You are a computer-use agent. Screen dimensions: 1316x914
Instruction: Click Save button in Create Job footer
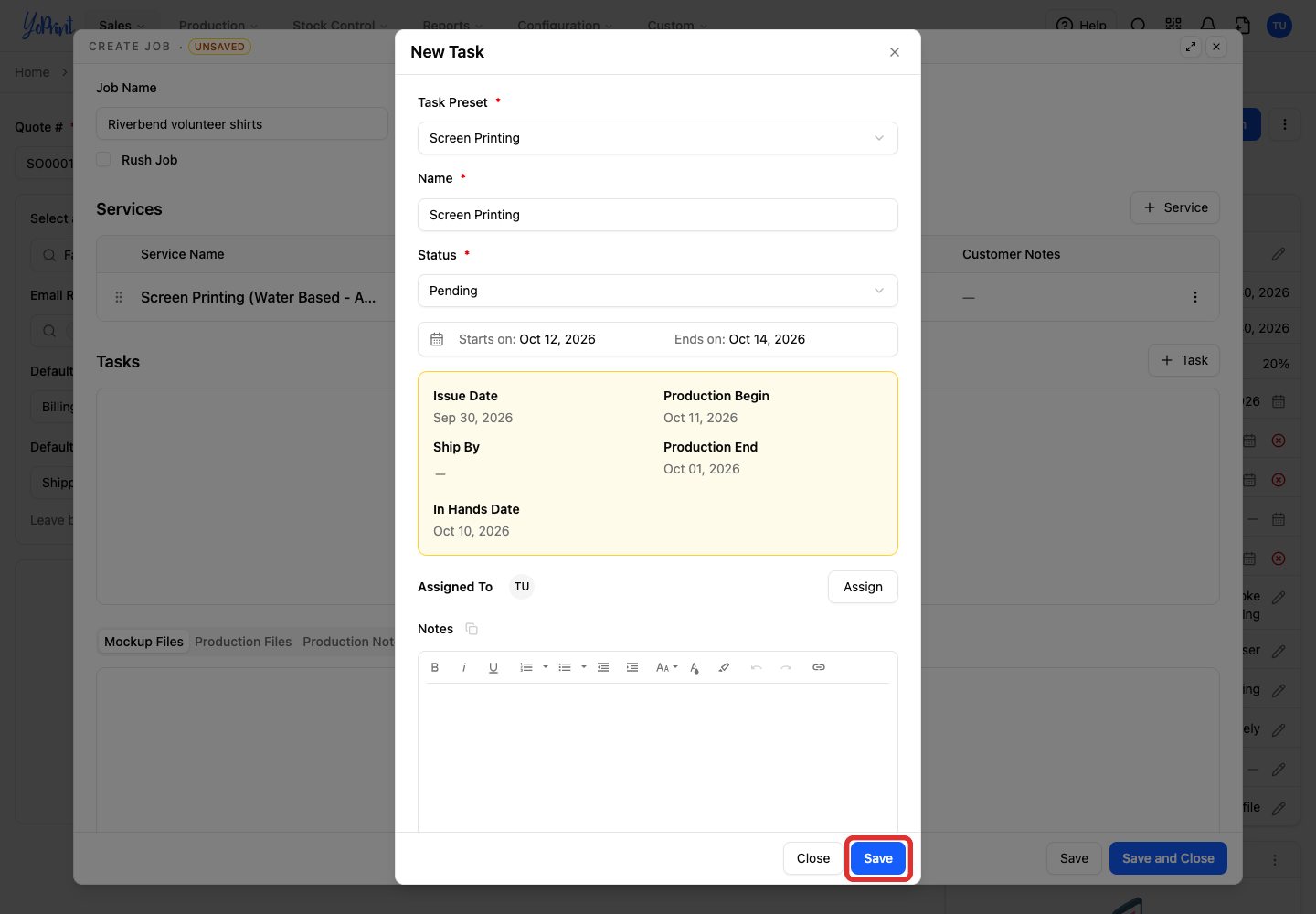[x=1074, y=858]
